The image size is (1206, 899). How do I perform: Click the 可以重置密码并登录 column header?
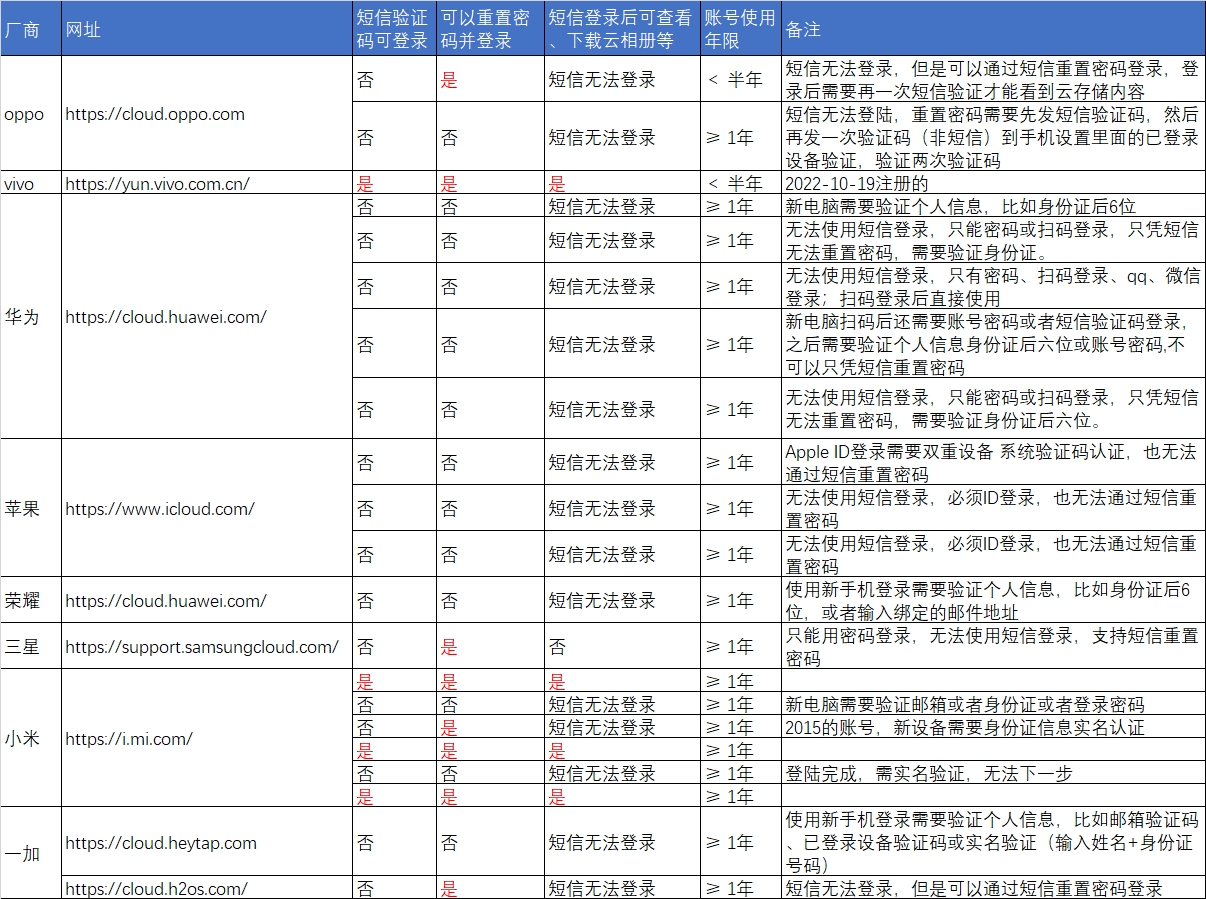490,29
